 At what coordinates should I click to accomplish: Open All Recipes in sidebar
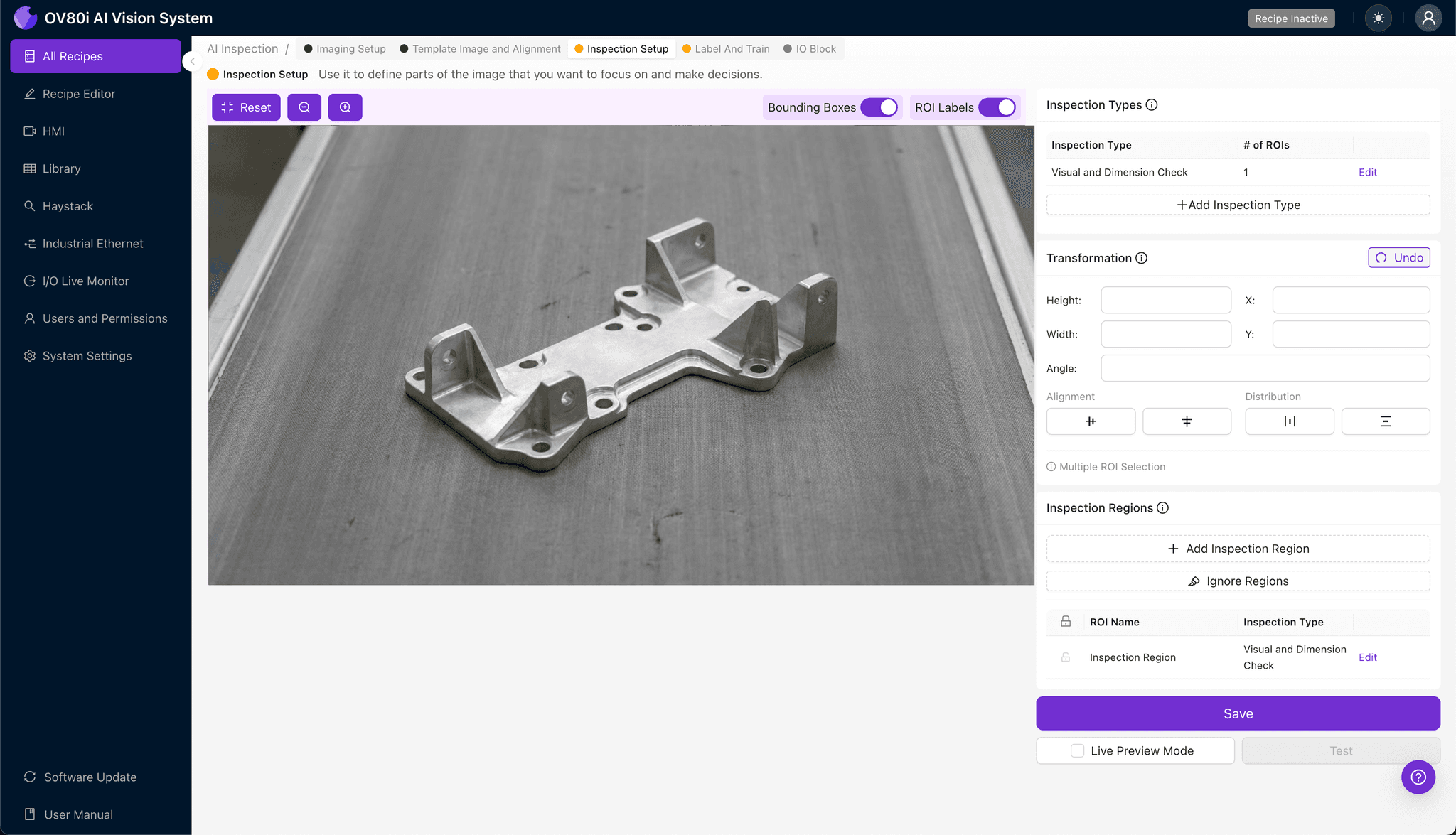click(x=96, y=56)
